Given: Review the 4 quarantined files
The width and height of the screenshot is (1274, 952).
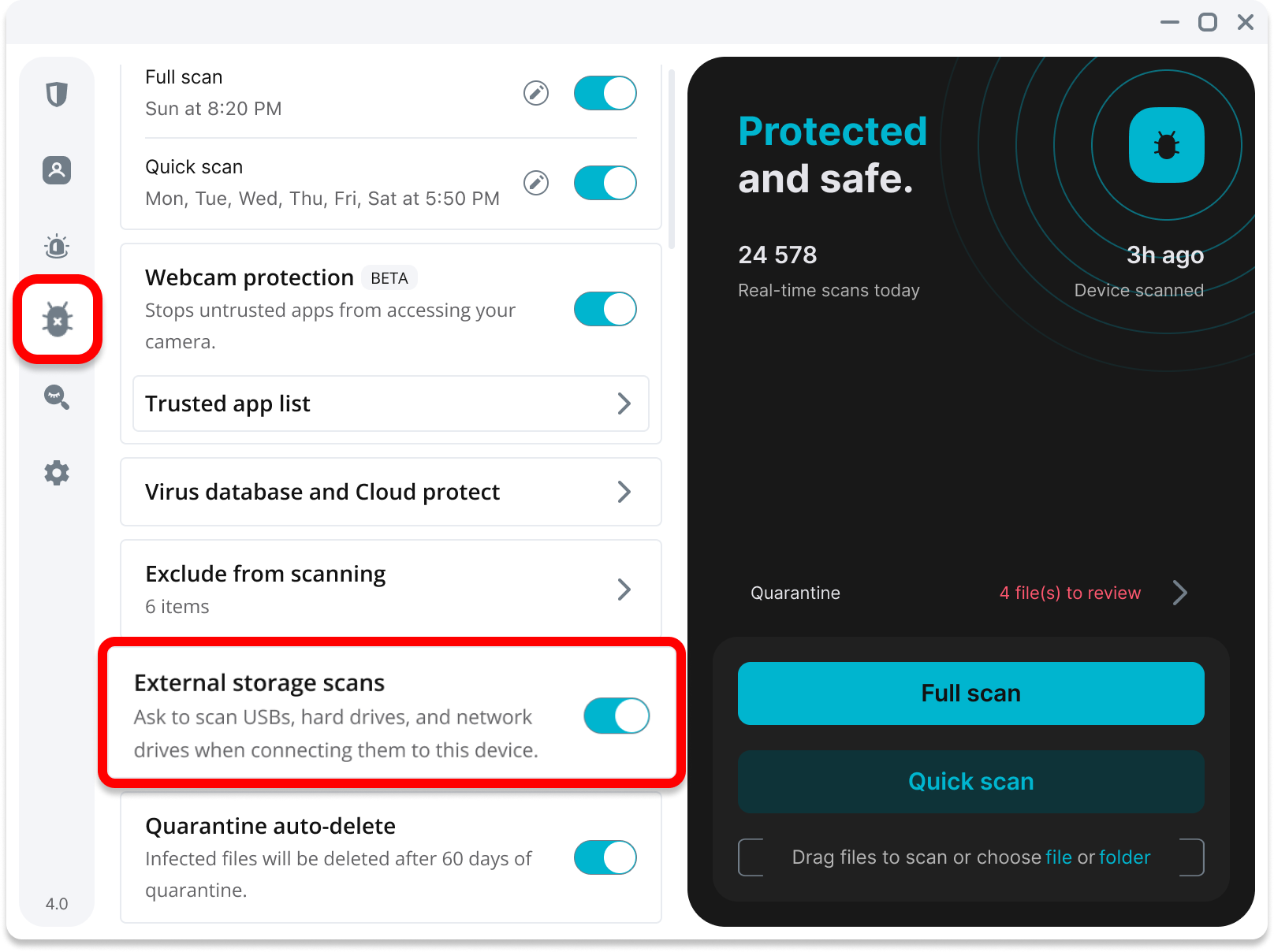Looking at the screenshot, I should click(x=1092, y=593).
